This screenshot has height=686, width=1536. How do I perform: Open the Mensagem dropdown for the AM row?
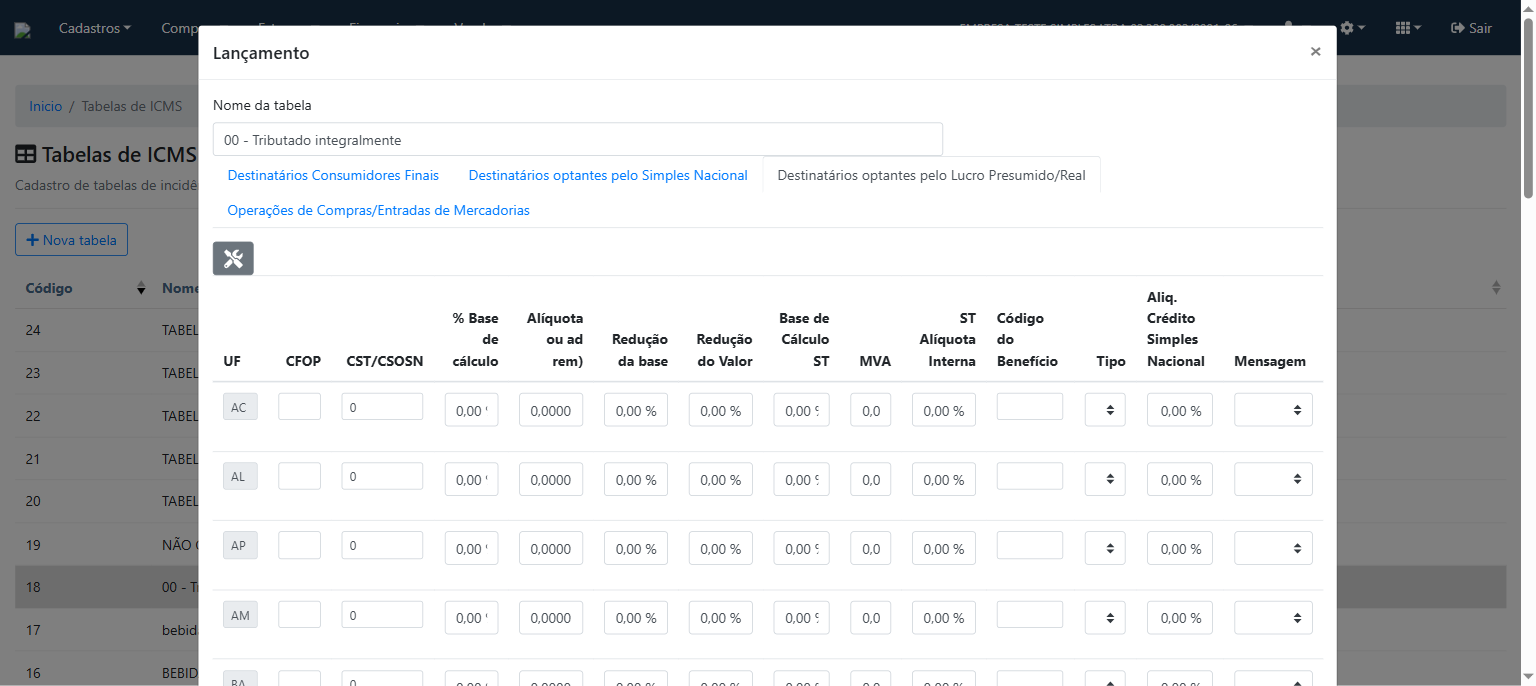coord(1273,617)
